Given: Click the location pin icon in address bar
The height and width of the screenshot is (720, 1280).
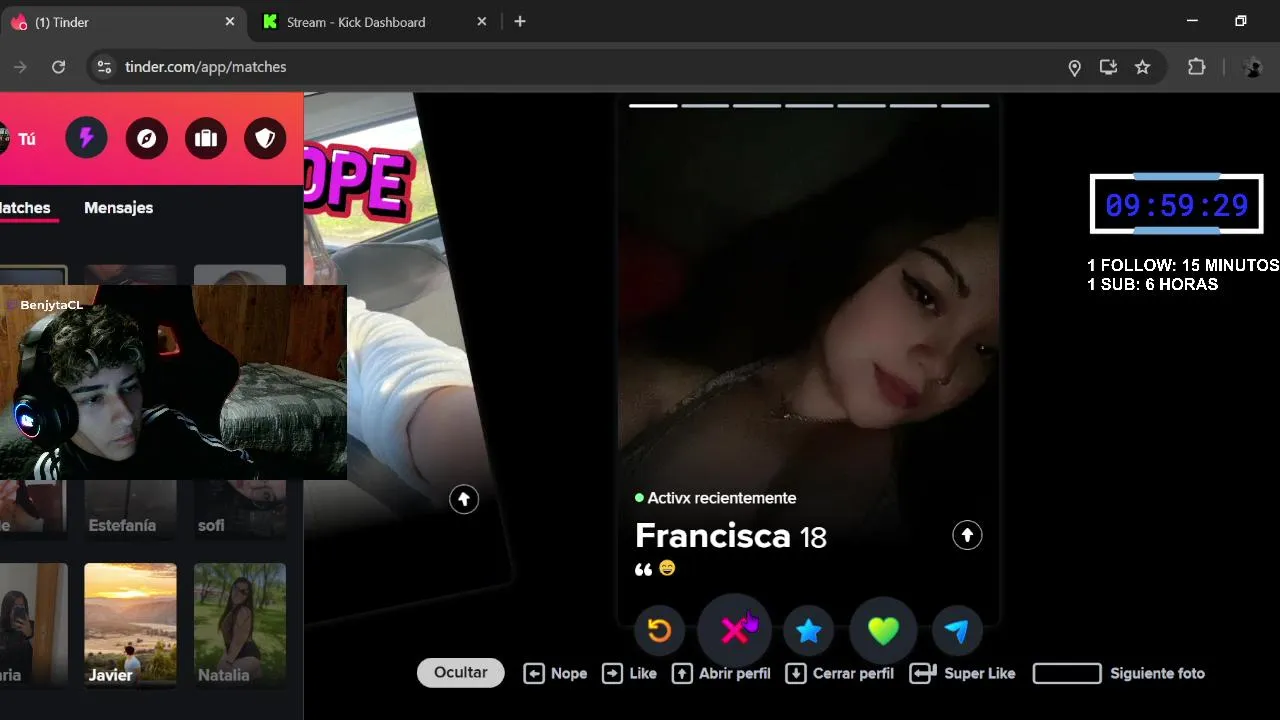Looking at the screenshot, I should click(x=1074, y=67).
